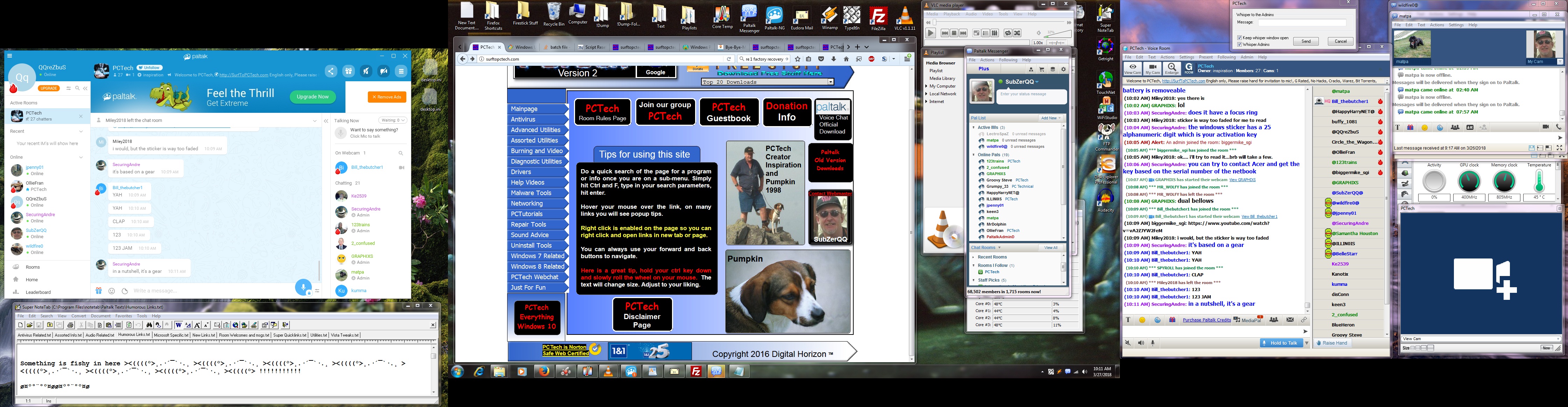1568x407 pixels.
Task: Click the text format T icon in Voice Room
Action: [1127, 320]
